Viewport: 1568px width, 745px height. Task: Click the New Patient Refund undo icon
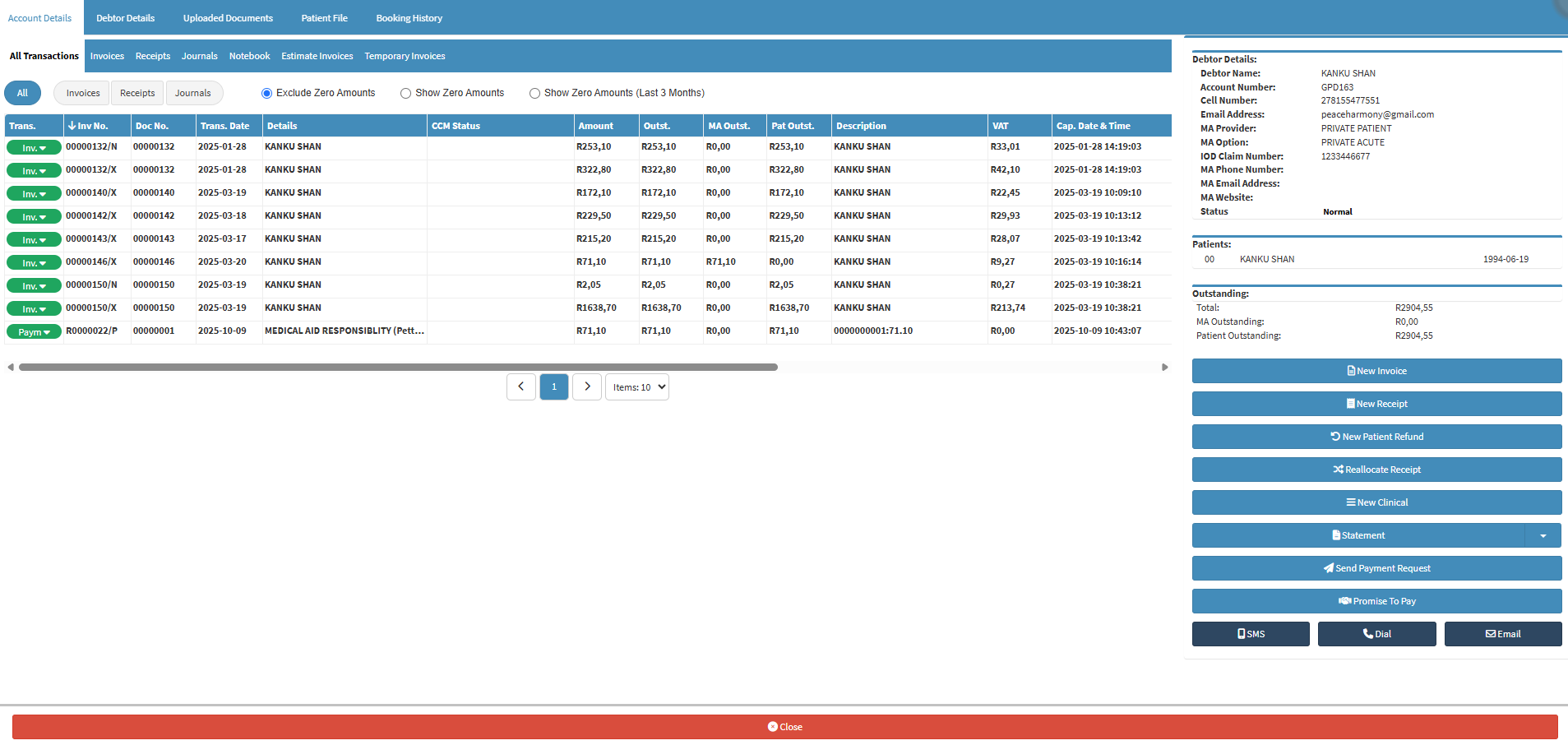point(1335,437)
